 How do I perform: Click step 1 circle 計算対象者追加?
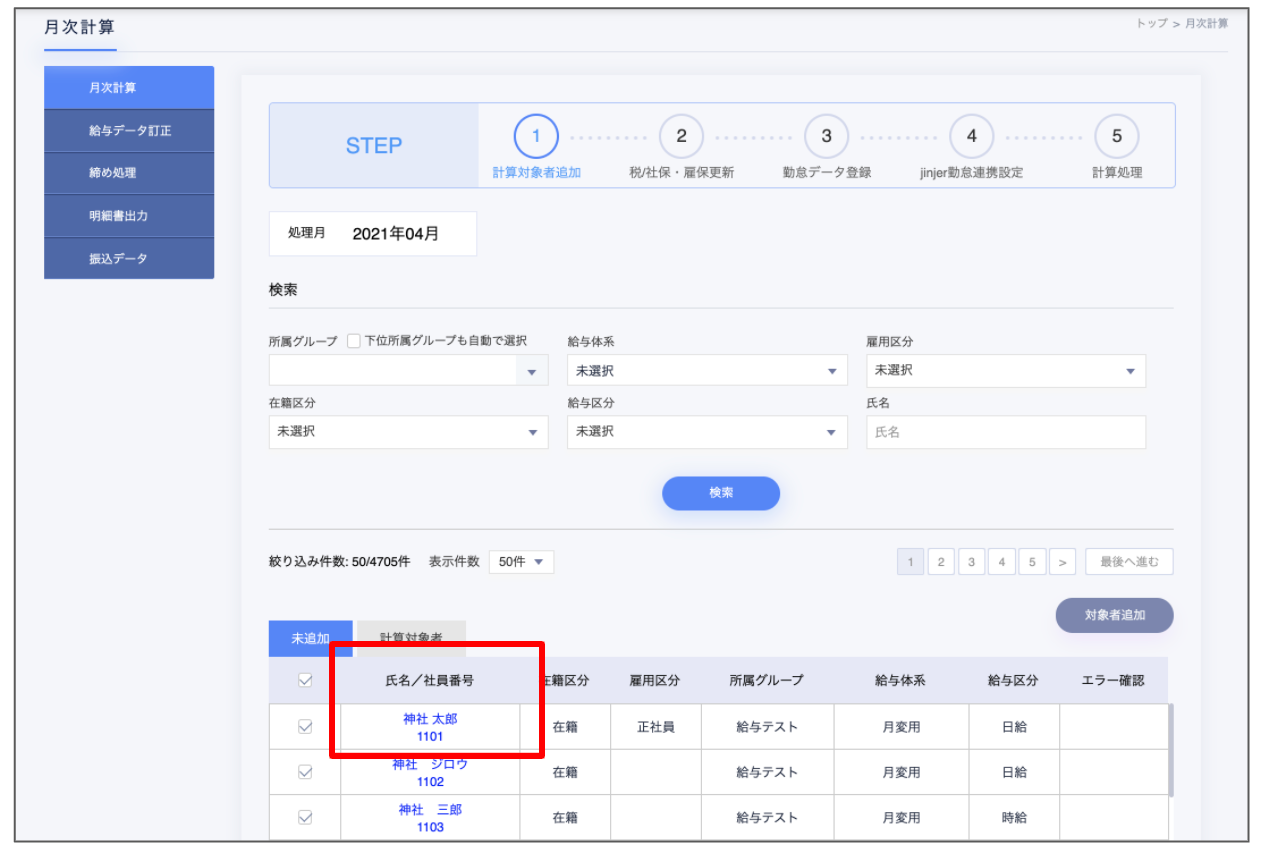click(x=536, y=137)
